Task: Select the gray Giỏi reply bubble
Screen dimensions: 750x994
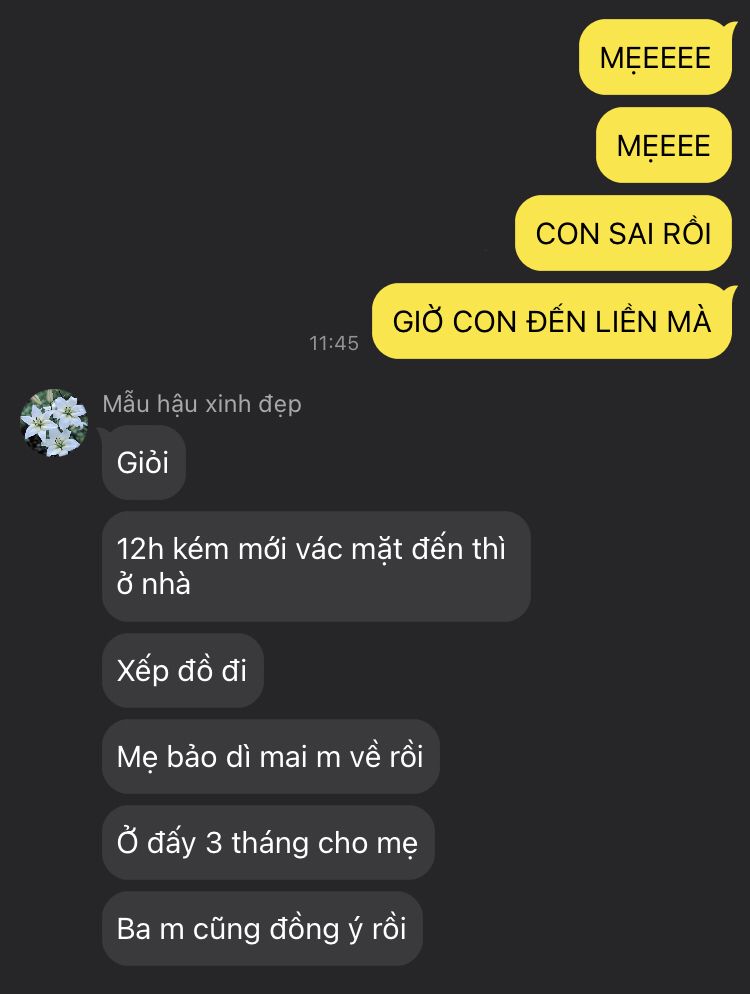Action: pos(143,462)
